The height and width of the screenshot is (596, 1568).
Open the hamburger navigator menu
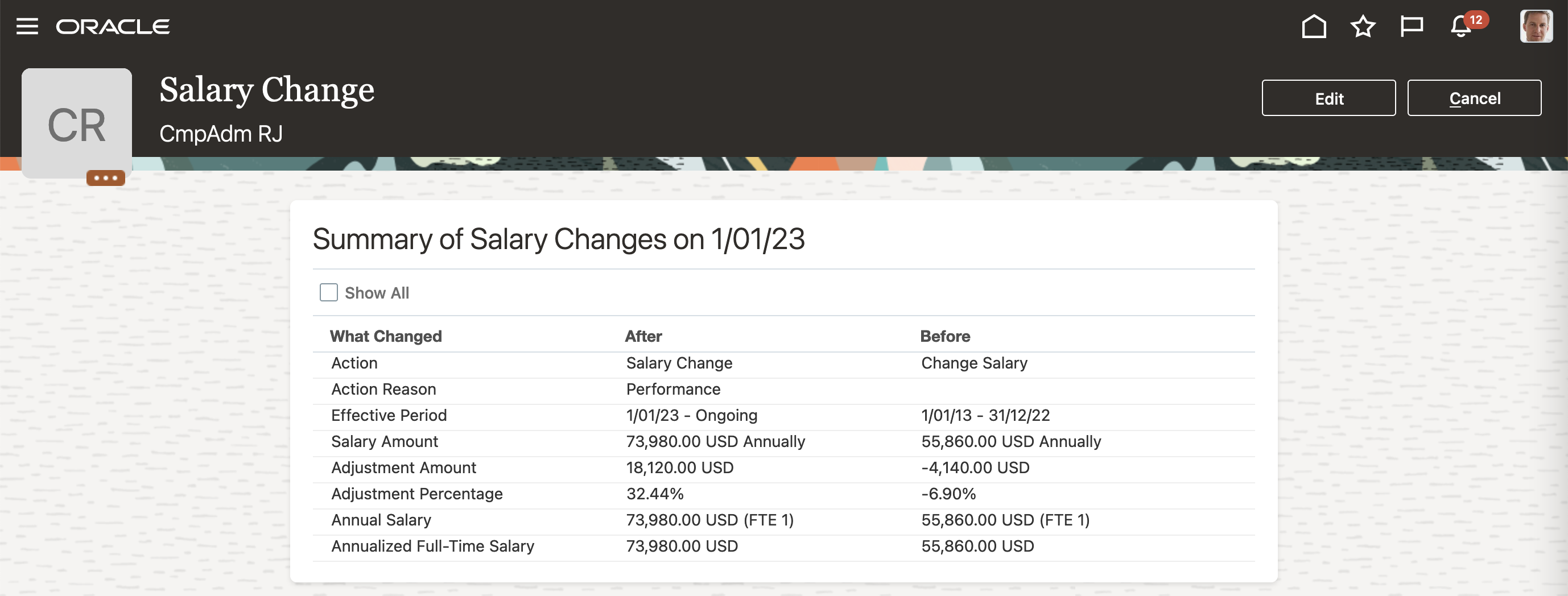pyautogui.click(x=27, y=26)
